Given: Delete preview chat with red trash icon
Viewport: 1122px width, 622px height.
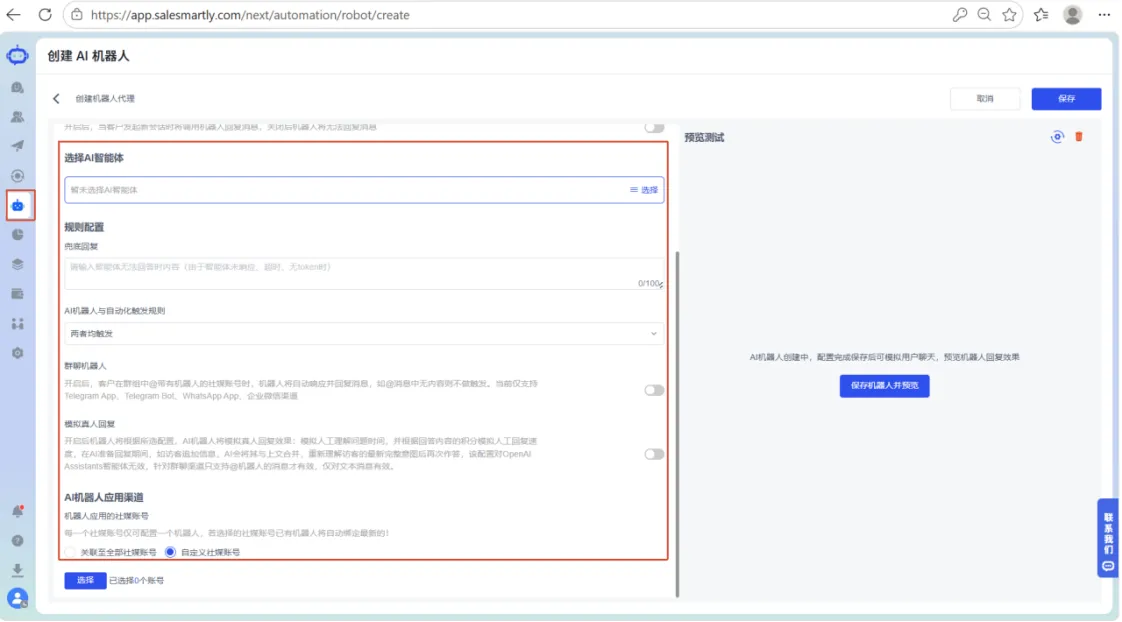Looking at the screenshot, I should point(1078,137).
